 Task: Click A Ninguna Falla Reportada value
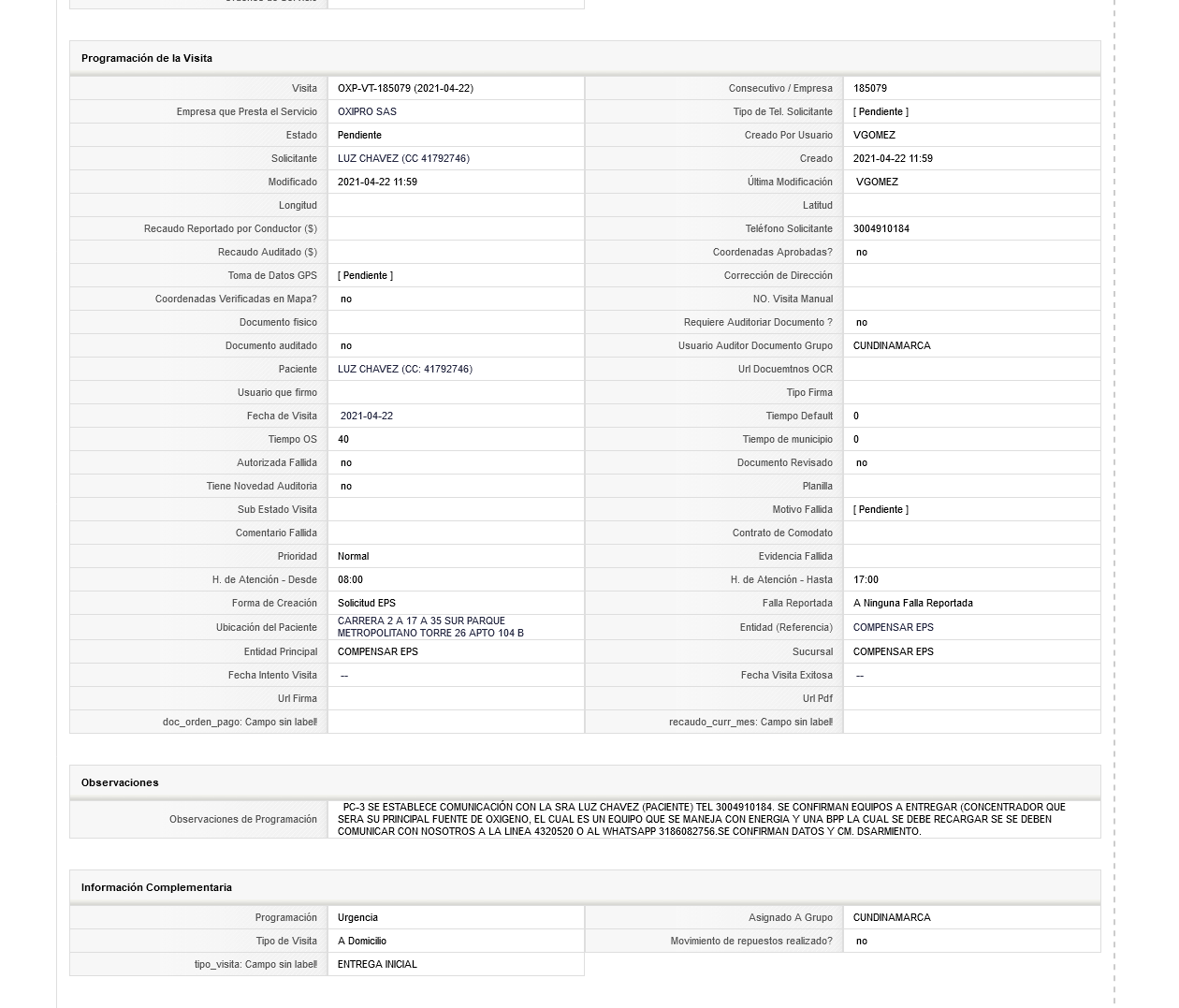pos(913,603)
